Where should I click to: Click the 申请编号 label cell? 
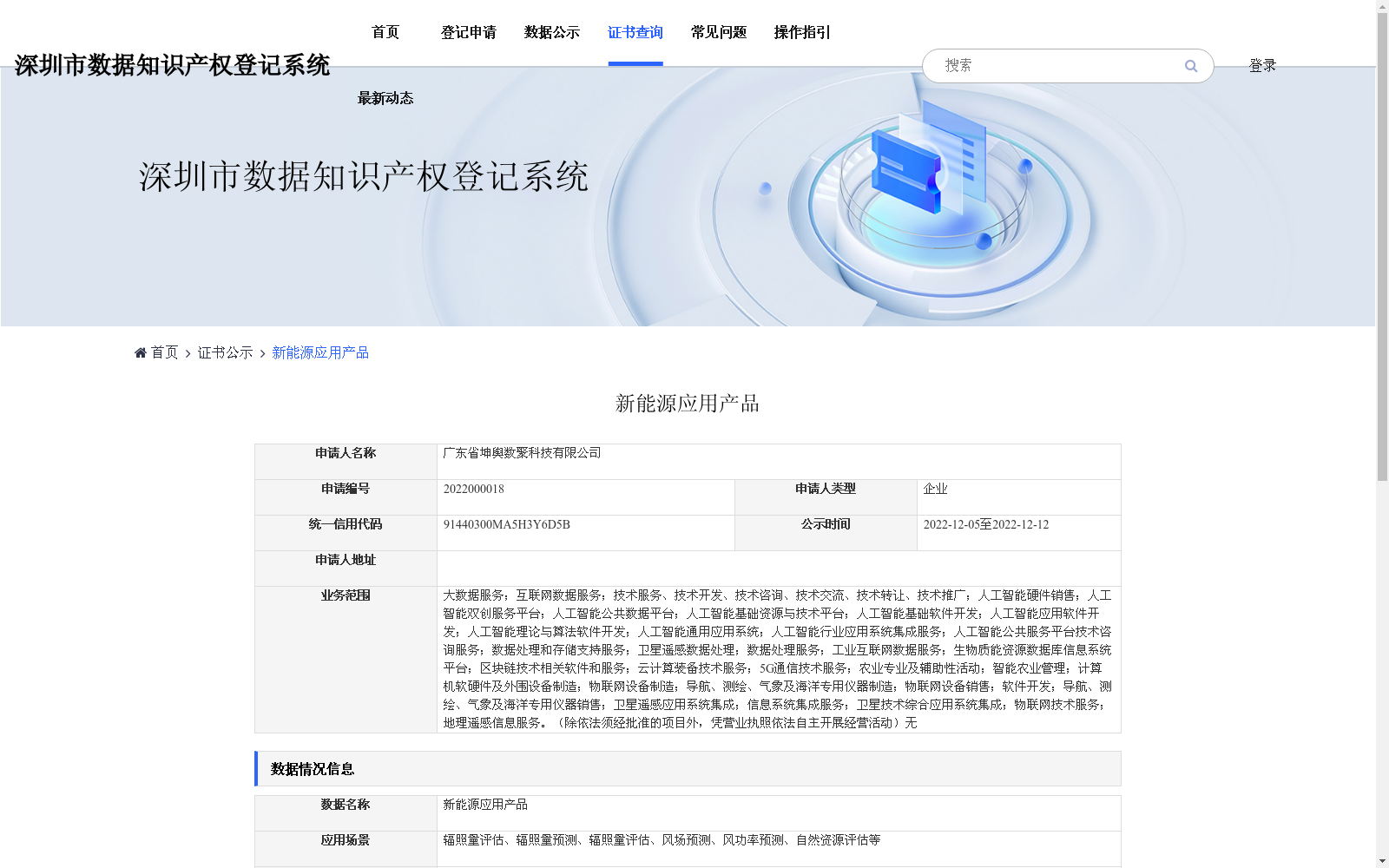point(346,497)
